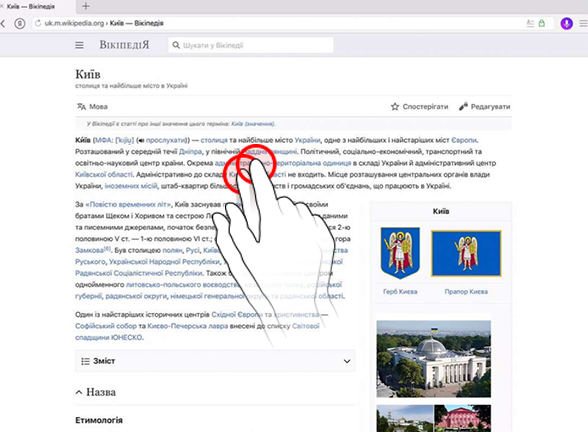Open the red university building photo
The image size is (588, 432).
pyautogui.click(x=462, y=418)
